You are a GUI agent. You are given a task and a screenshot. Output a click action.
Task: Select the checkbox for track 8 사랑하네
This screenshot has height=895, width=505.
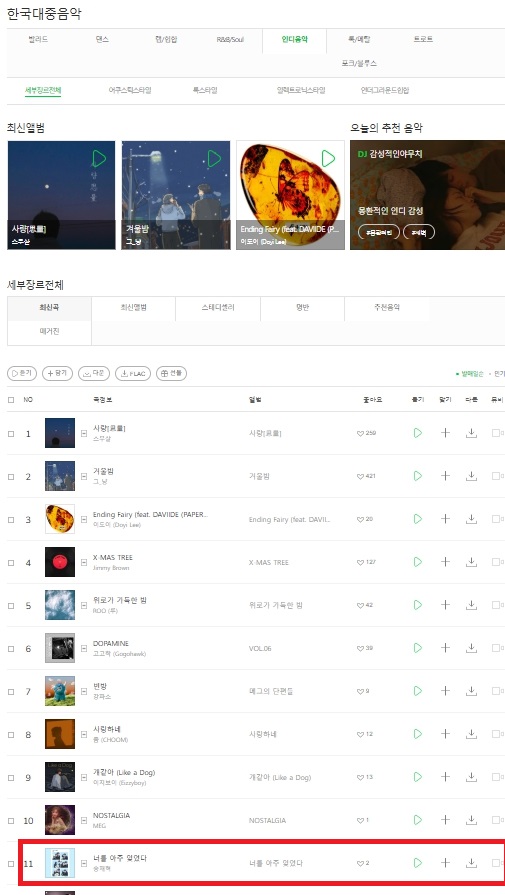point(11,735)
